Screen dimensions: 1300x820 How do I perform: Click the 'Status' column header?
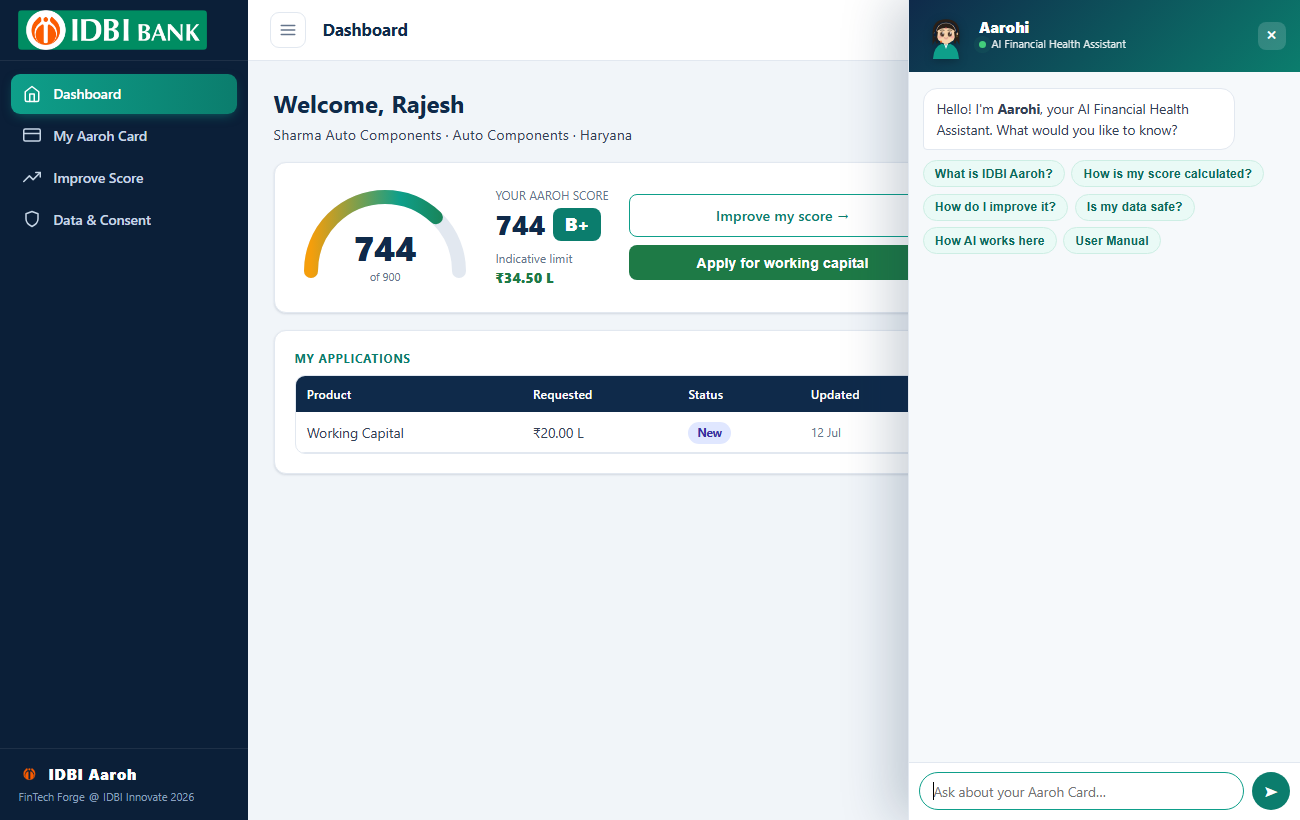705,395
